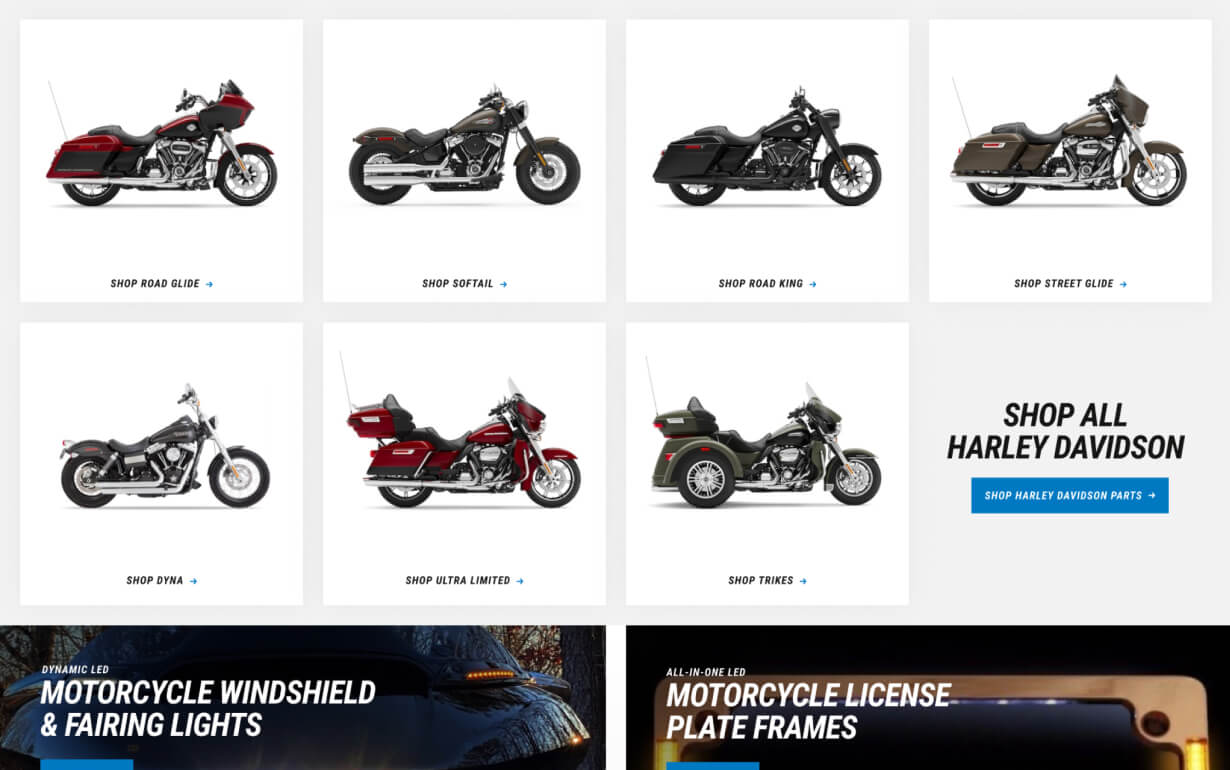Screen dimensions: 1230x770
Task: Click the arrow icon beside Shop Street Glide
Action: point(1123,284)
